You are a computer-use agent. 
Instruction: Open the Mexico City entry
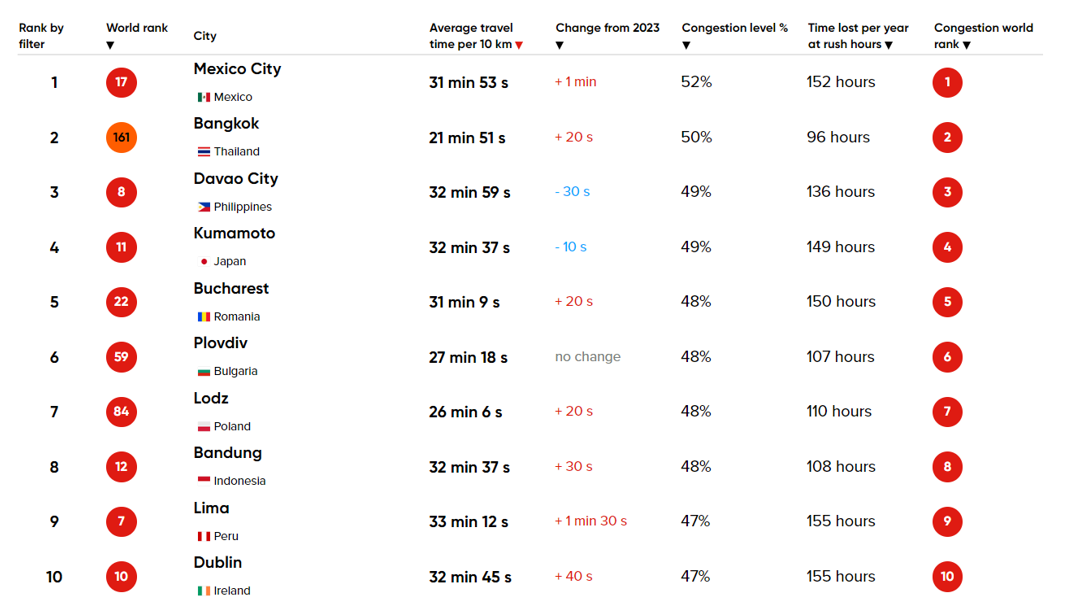click(x=237, y=69)
